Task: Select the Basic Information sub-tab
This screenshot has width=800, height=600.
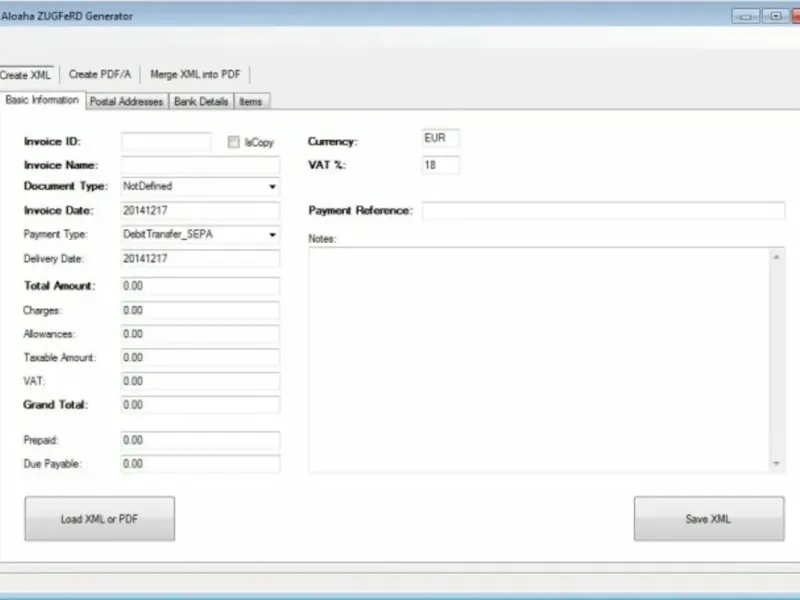Action: click(42, 100)
